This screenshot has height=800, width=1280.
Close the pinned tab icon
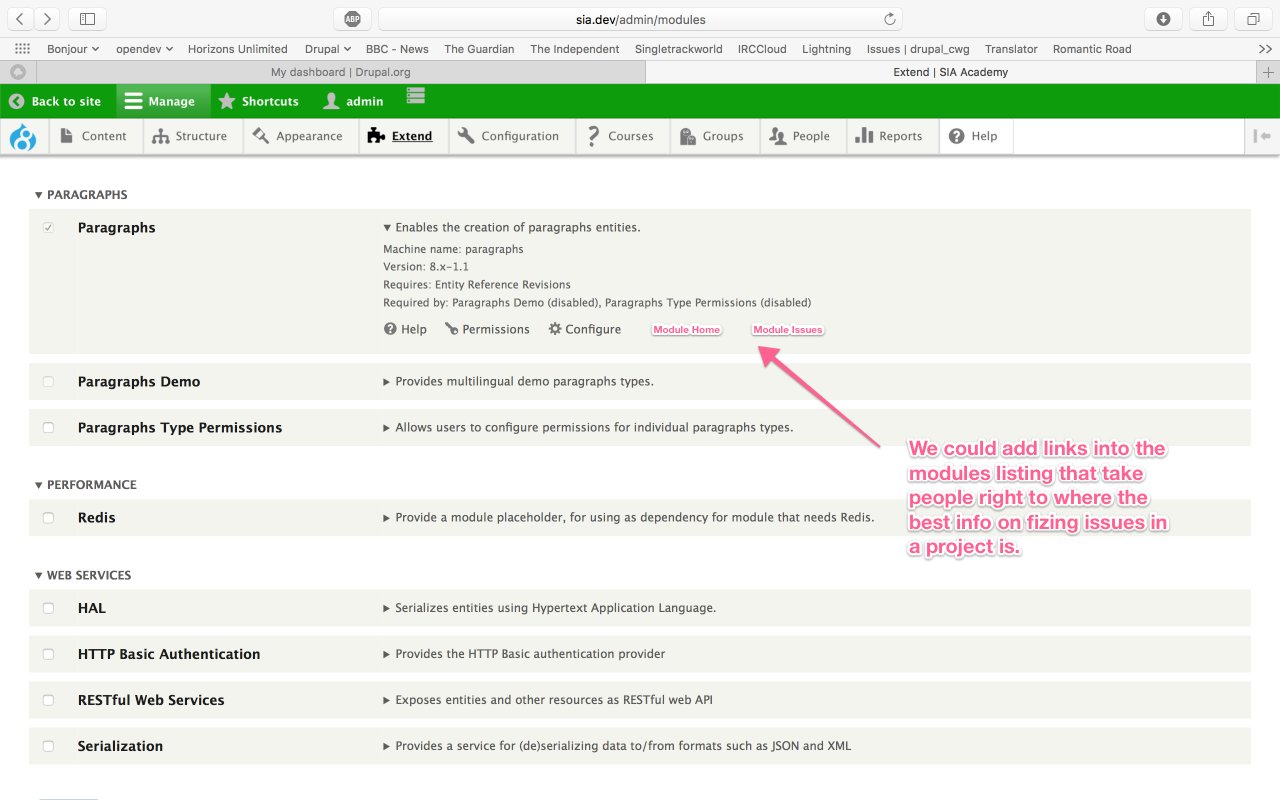click(17, 72)
